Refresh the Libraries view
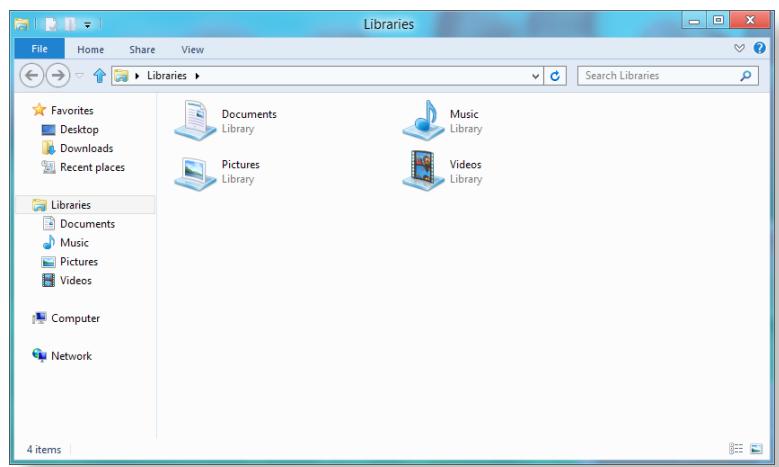The image size is (779, 467). 555,76
